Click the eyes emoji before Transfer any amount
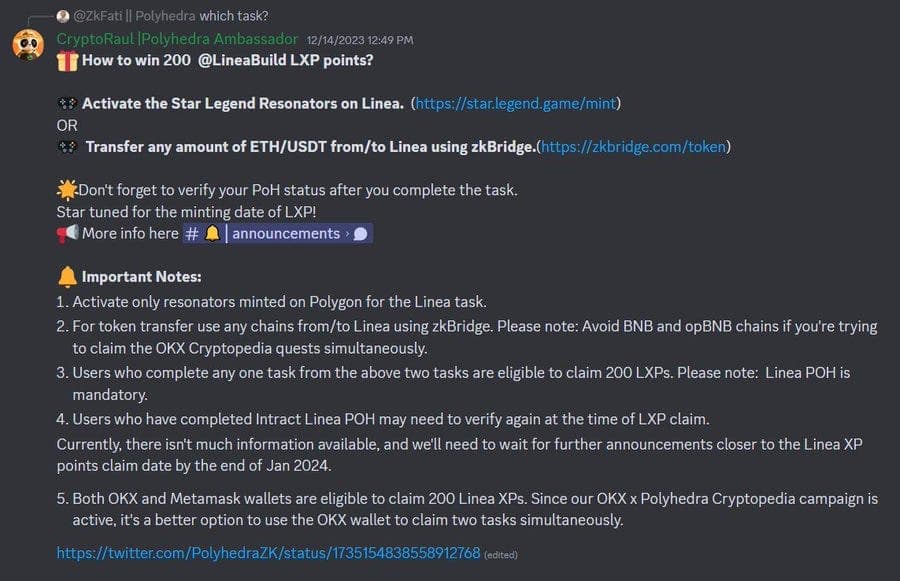The width and height of the screenshot is (900, 581). click(67, 147)
